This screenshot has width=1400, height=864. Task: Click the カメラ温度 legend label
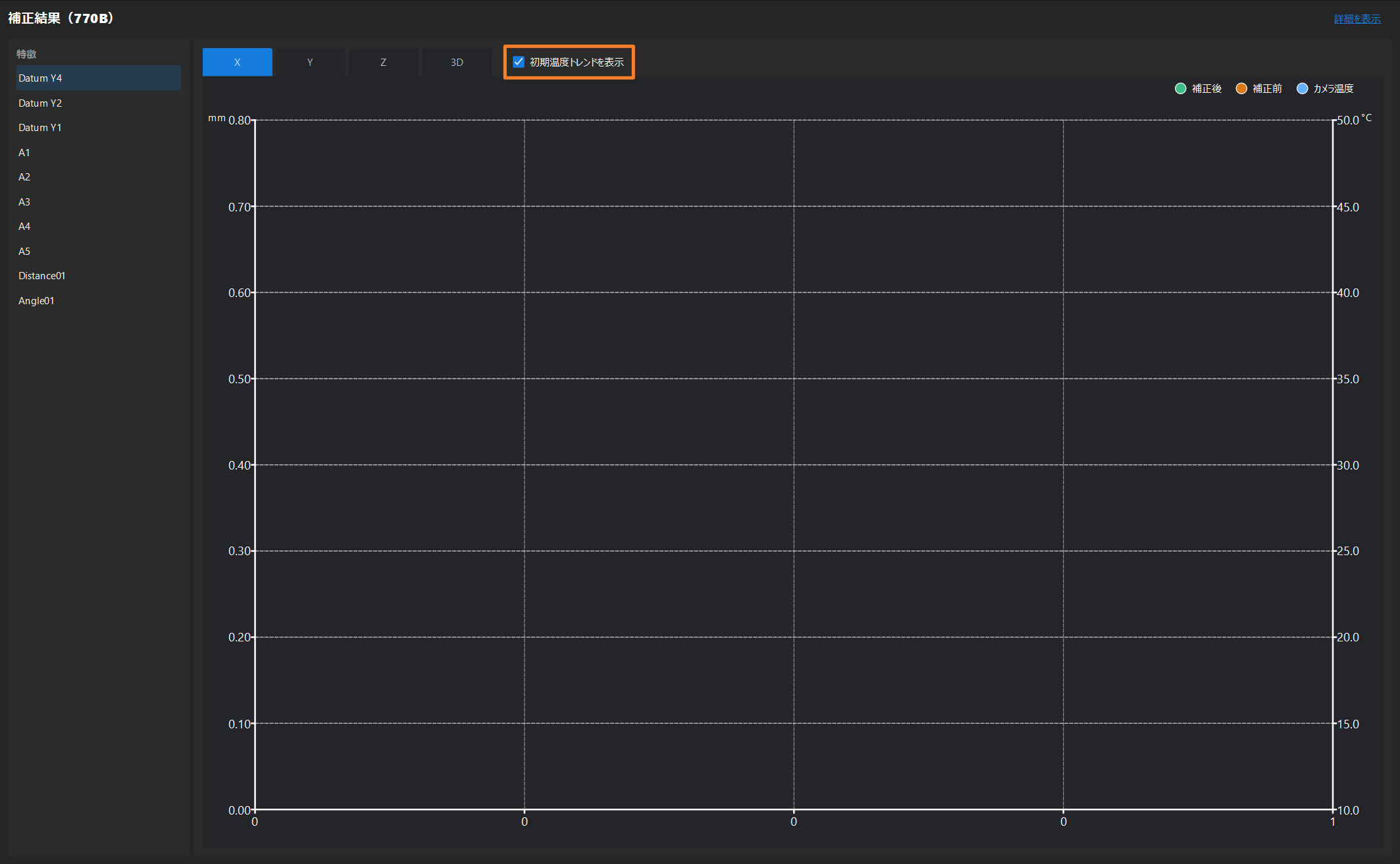1334,88
